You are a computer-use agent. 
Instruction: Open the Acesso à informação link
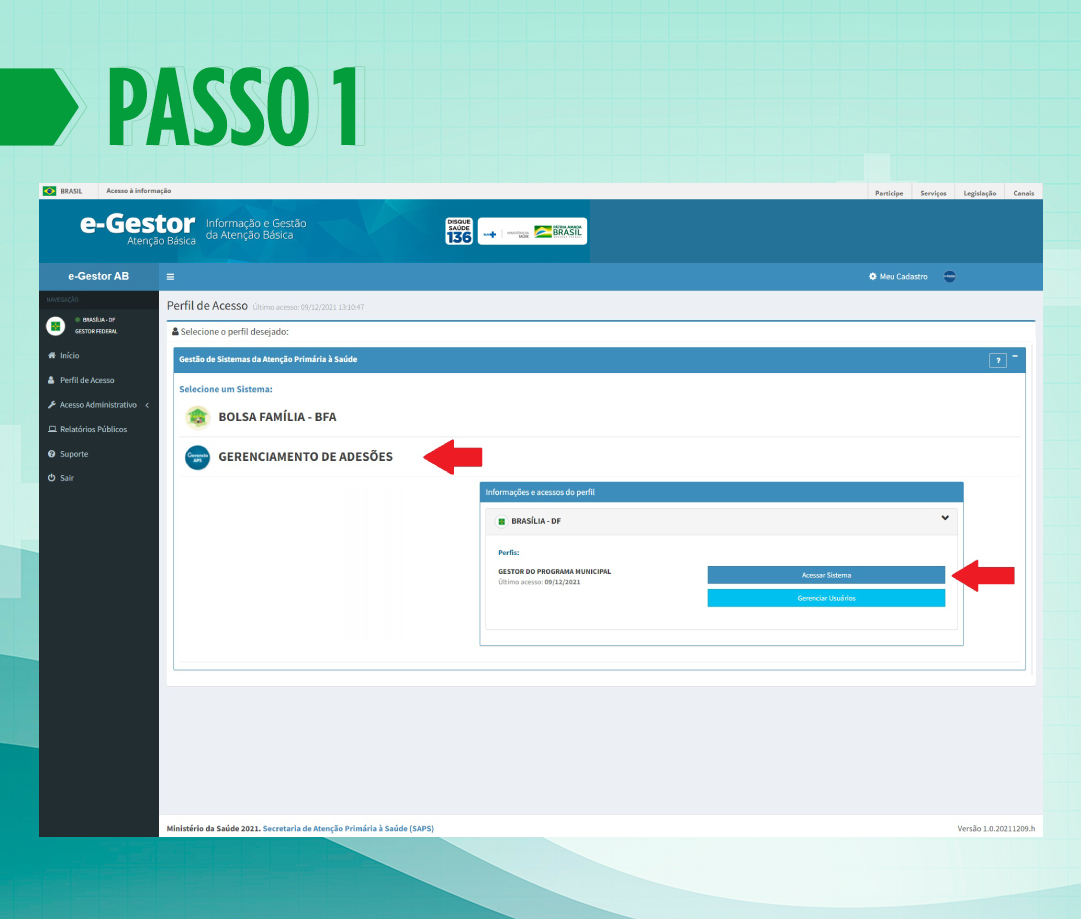[139, 191]
